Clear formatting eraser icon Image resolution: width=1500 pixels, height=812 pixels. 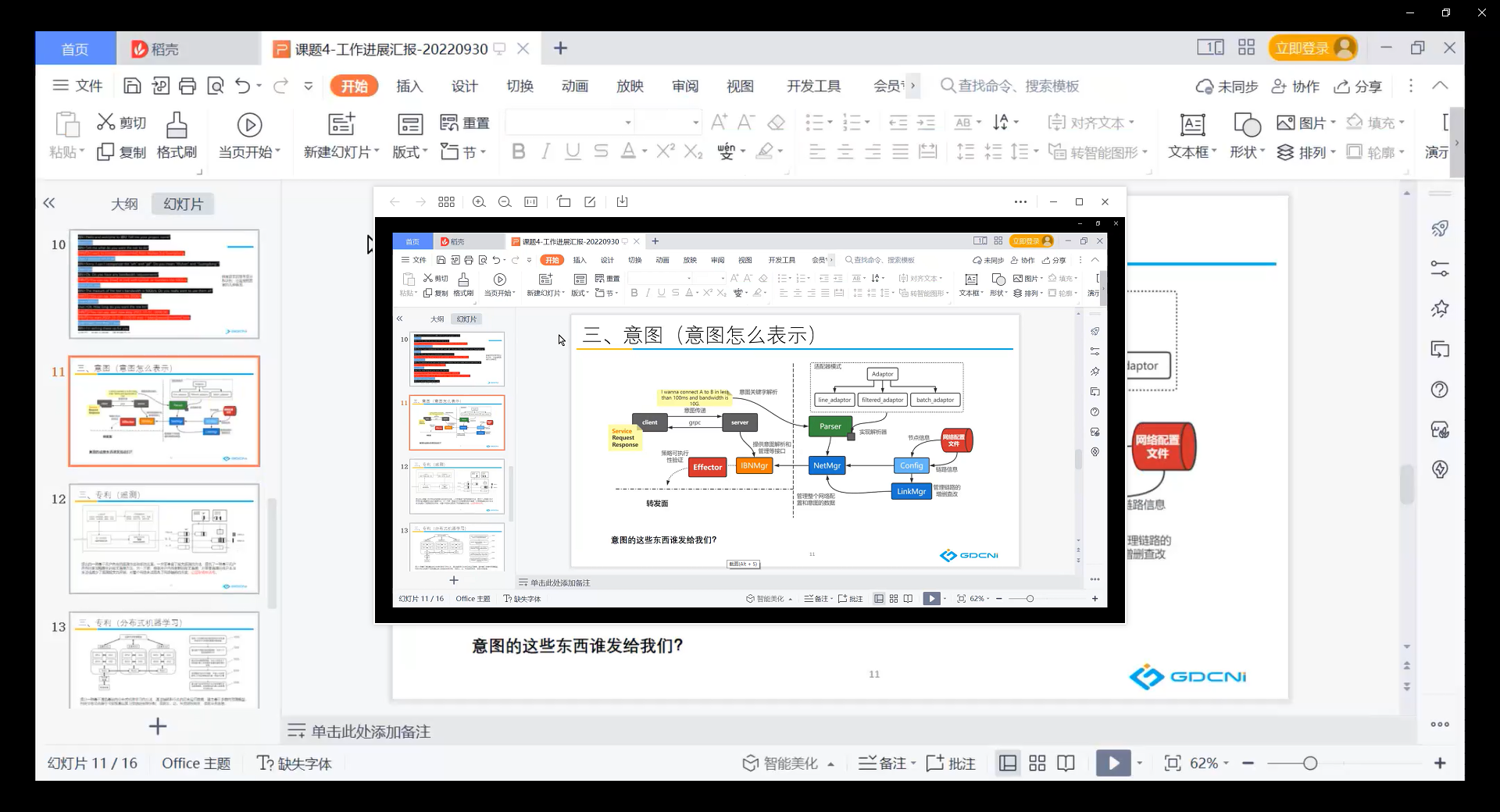pyautogui.click(x=776, y=123)
